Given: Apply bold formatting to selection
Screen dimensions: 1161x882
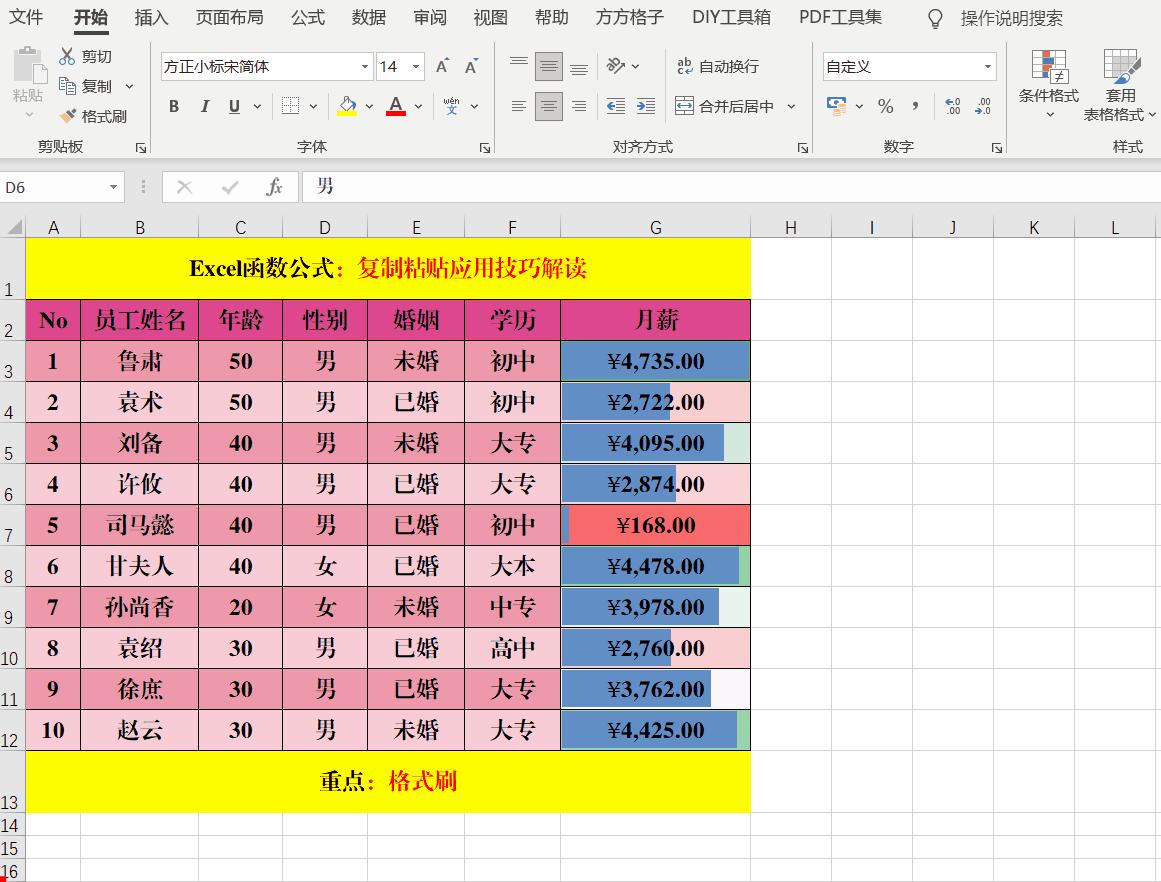Looking at the screenshot, I should point(173,106).
